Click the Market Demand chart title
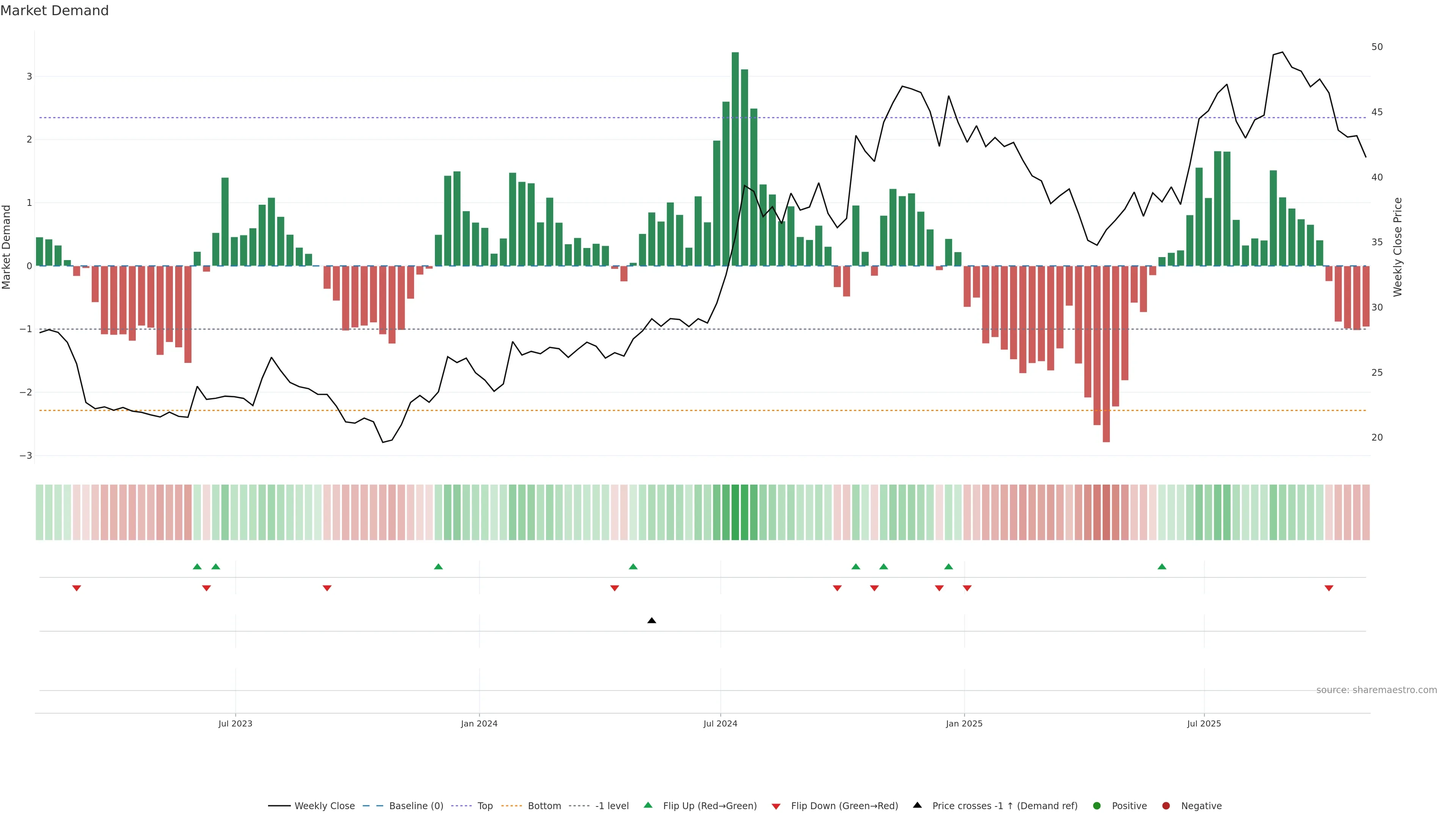The width and height of the screenshot is (1456, 819). tap(54, 11)
